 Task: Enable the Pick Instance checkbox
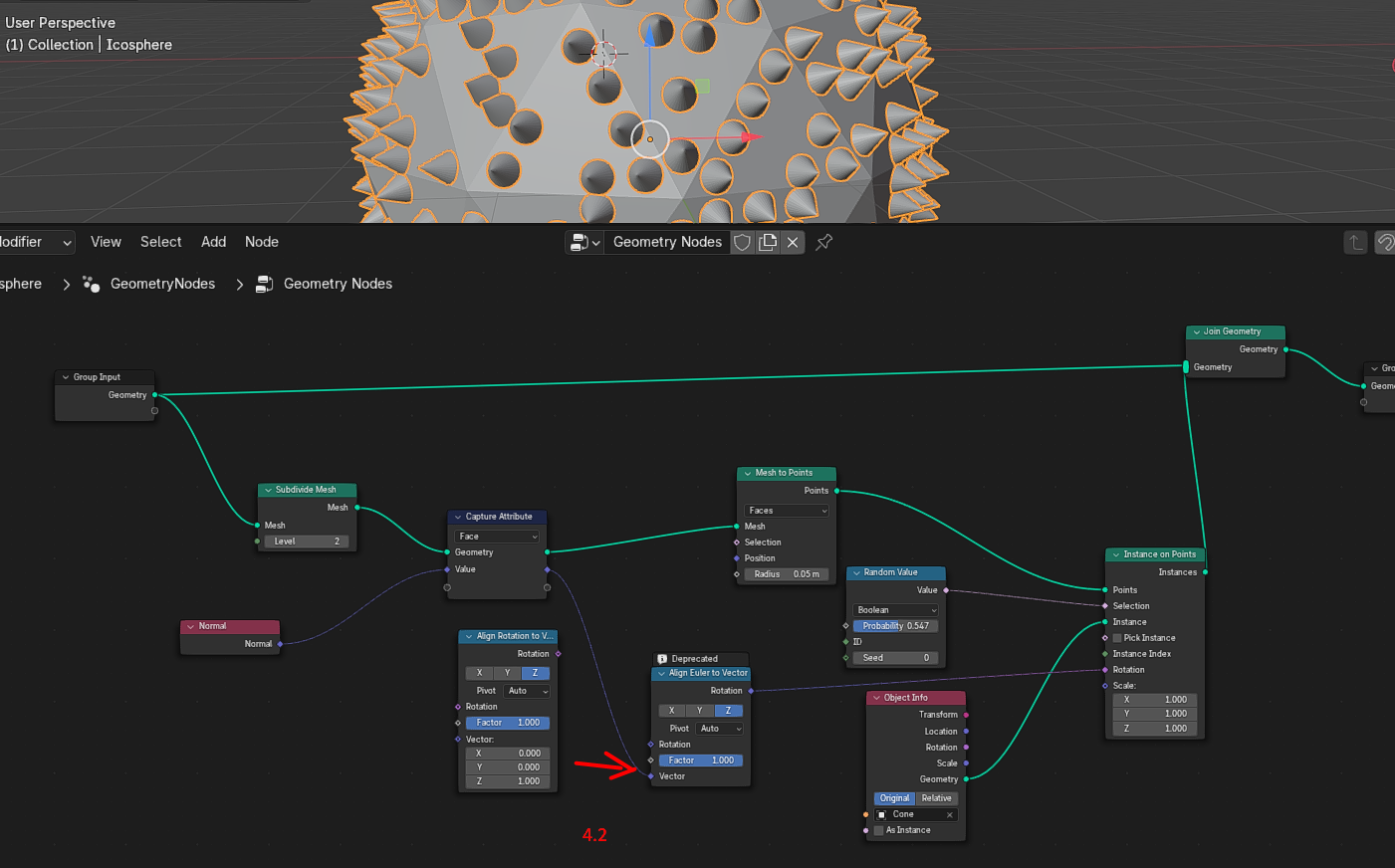1117,638
